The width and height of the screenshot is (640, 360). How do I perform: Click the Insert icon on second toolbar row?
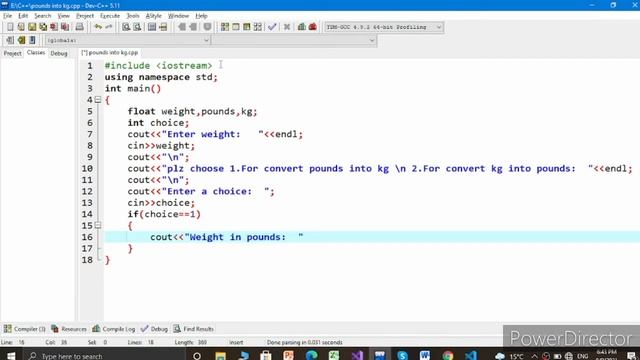10,40
